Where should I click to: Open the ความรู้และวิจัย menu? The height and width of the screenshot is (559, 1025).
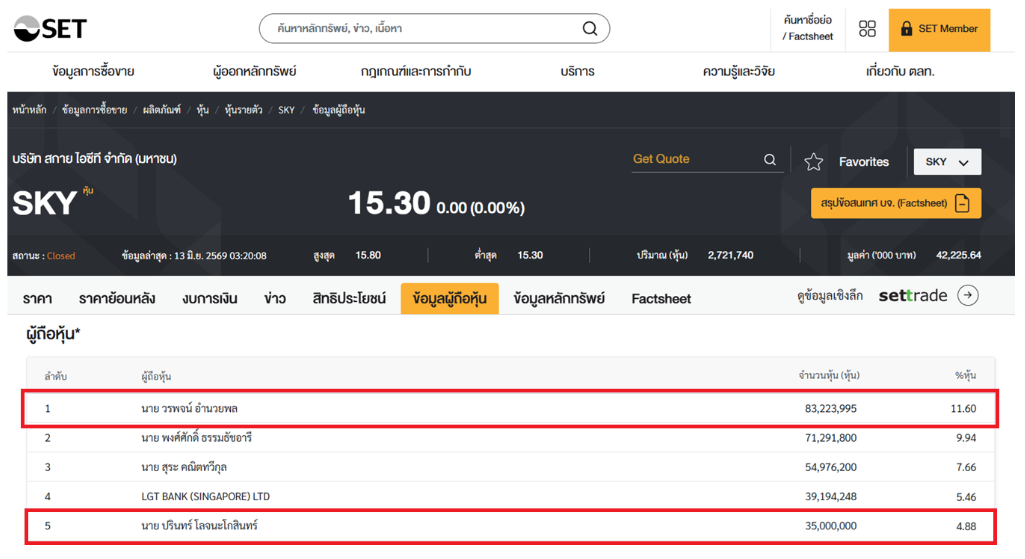(739, 71)
